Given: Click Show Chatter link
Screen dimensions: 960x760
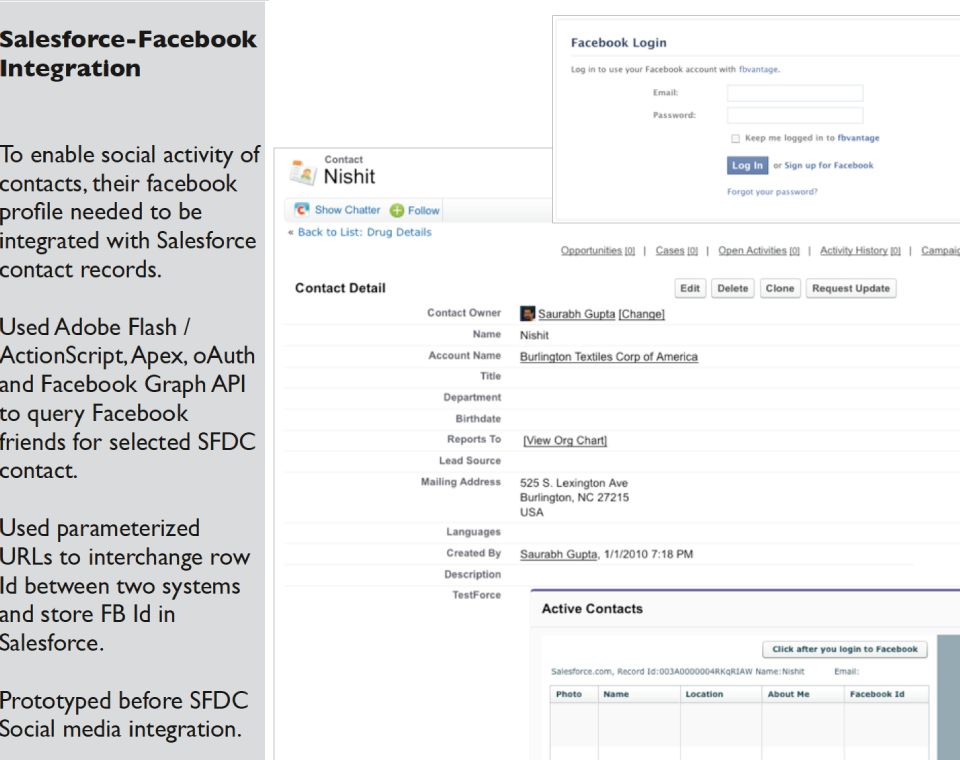Looking at the screenshot, I should point(348,210).
